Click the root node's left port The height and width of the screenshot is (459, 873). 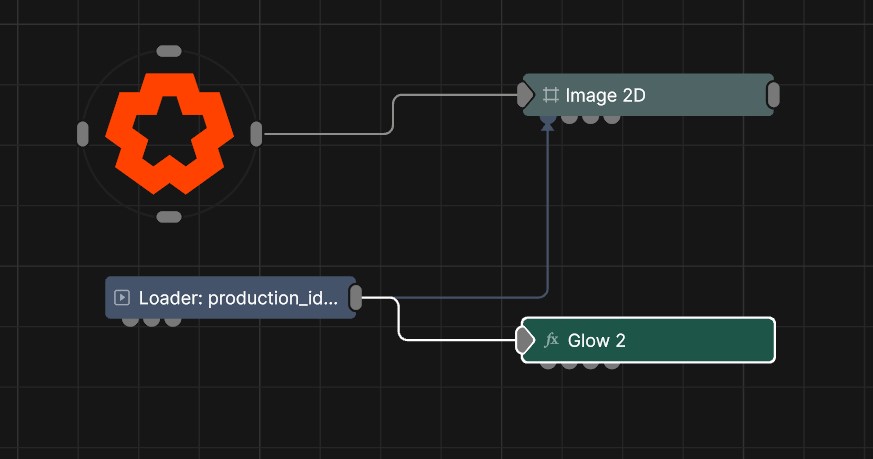(x=83, y=134)
